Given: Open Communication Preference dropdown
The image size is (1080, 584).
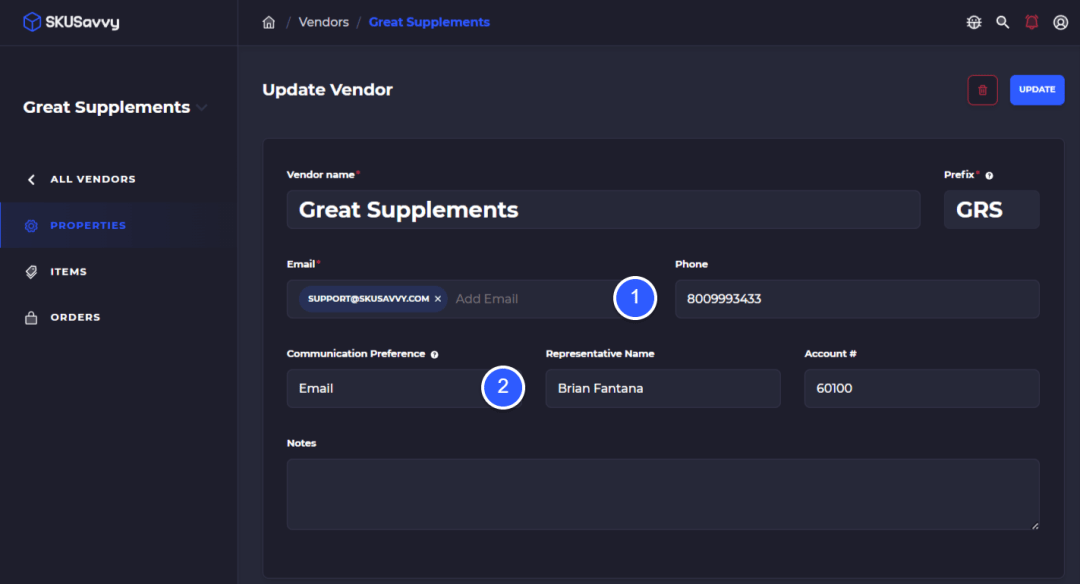Looking at the screenshot, I should (x=405, y=388).
